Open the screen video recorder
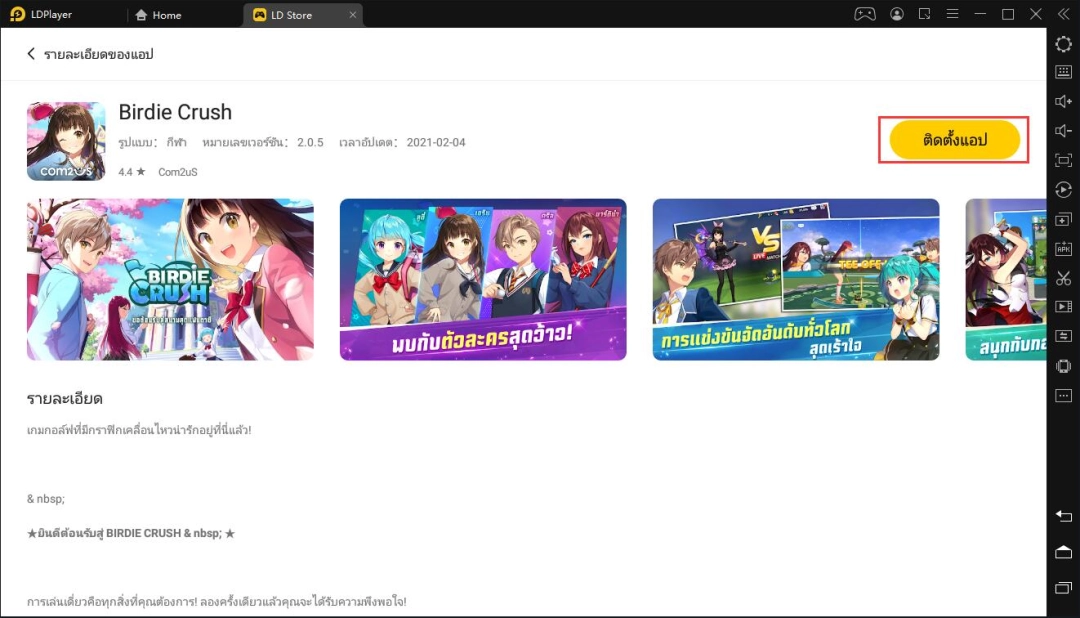Screen dimensions: 1080x618 1063,307
